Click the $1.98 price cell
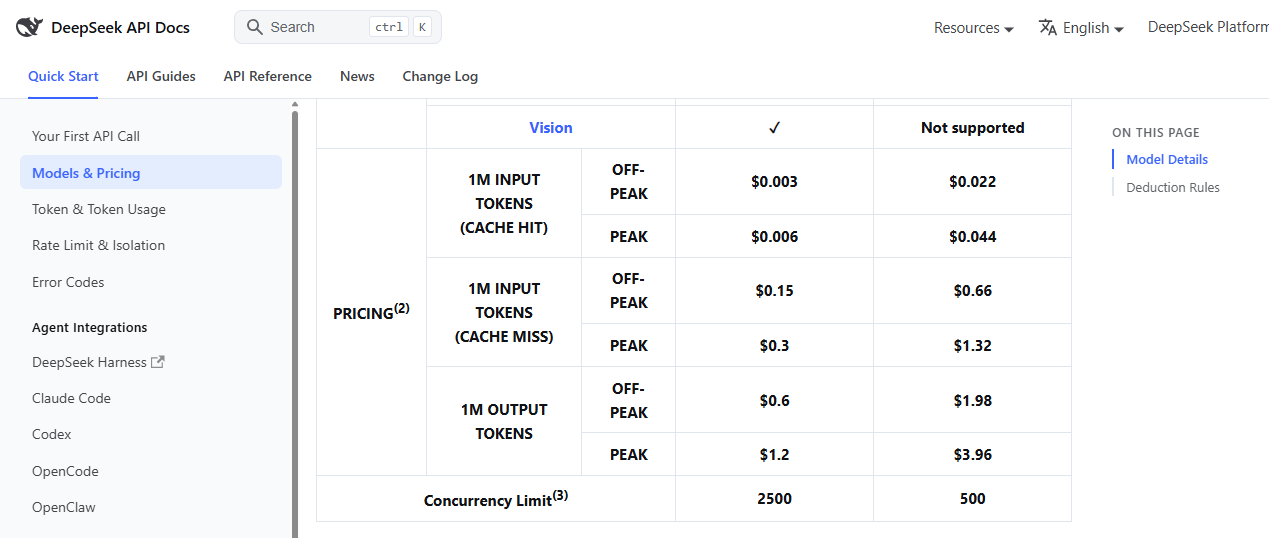 [x=973, y=400]
